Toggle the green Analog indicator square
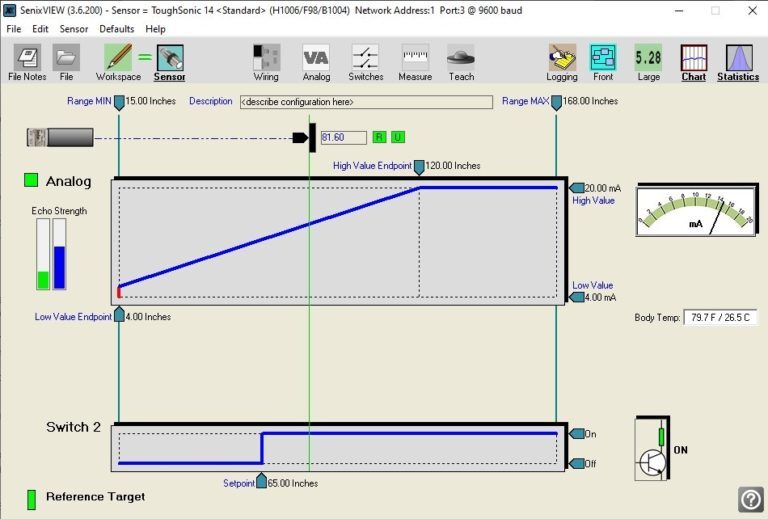Image resolution: width=768 pixels, height=519 pixels. 31,180
